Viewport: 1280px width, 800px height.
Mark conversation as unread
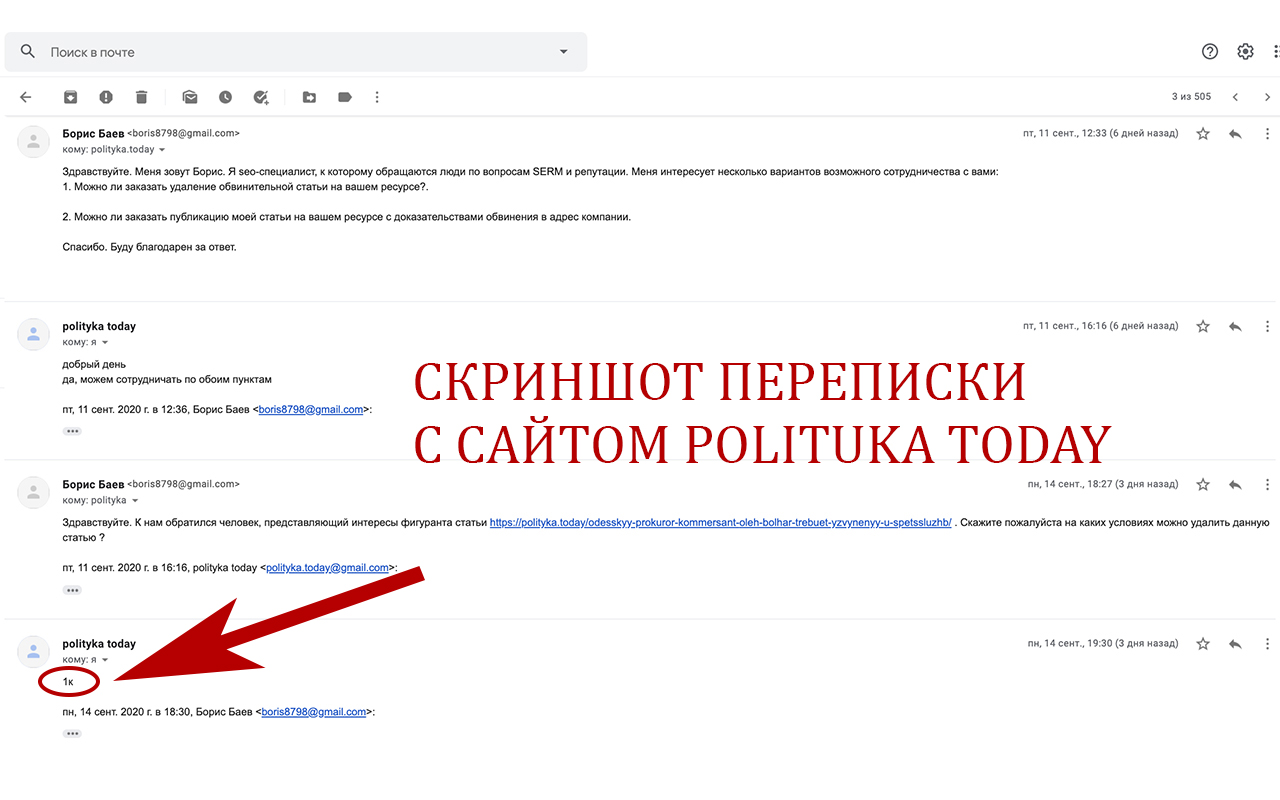tap(190, 97)
